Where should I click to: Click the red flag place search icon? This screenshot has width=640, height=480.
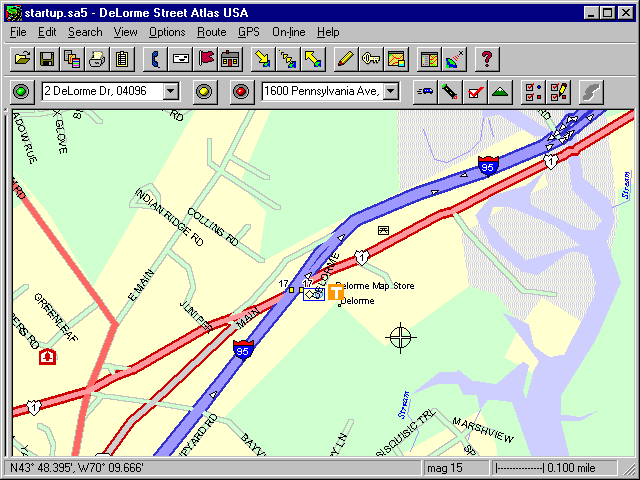(206, 60)
